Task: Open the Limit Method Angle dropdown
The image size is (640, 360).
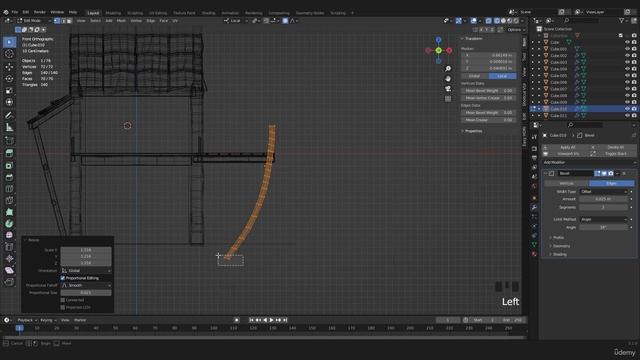Action: (x=603, y=219)
